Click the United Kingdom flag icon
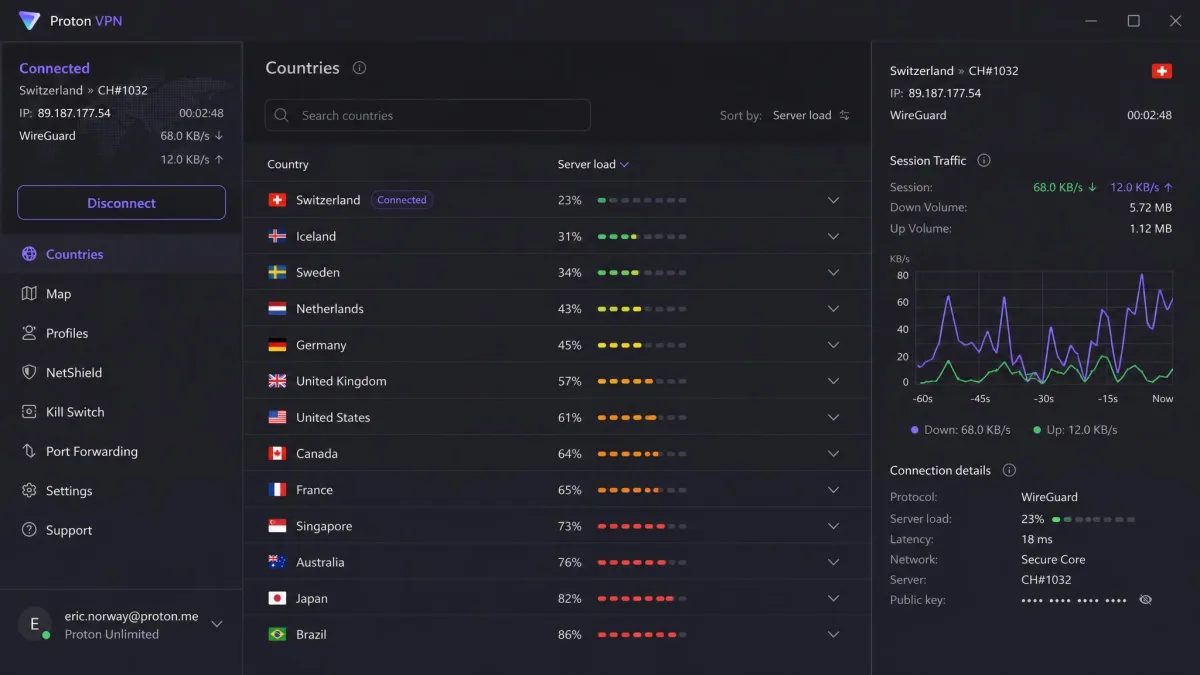 pyautogui.click(x=277, y=381)
